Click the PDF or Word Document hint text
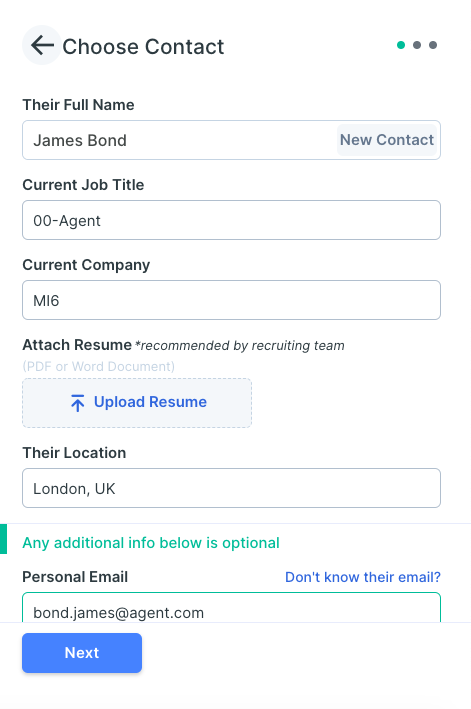Viewport: 471px width, 709px height. [x=99, y=366]
